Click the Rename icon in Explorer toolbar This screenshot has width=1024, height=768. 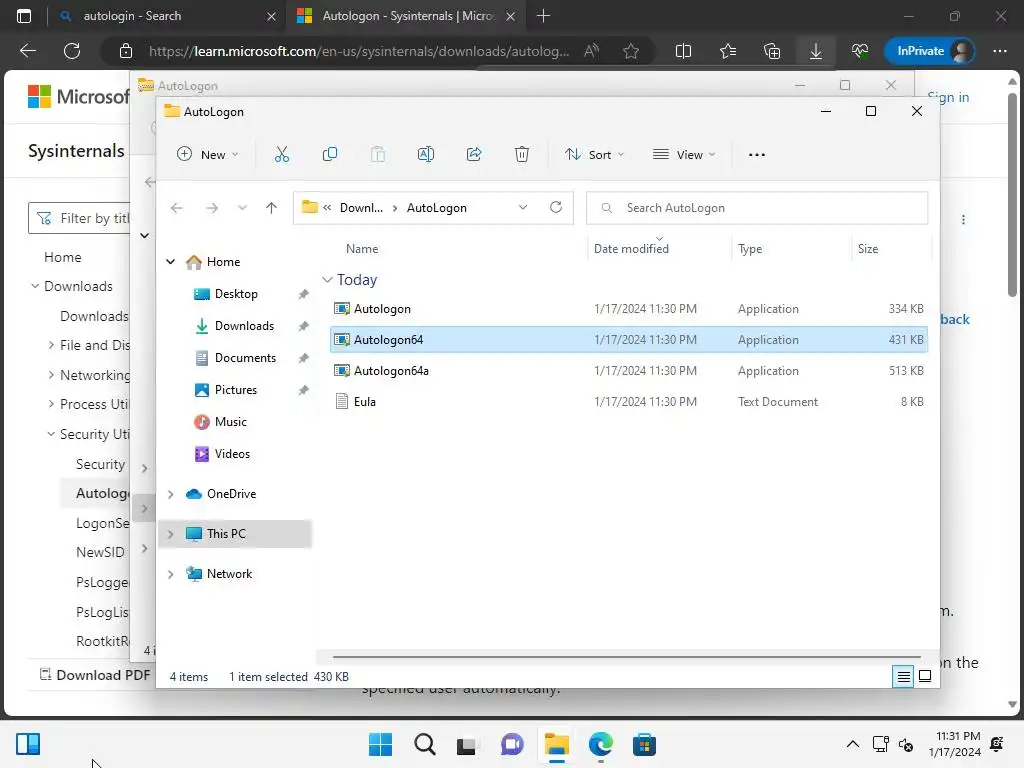pos(426,155)
